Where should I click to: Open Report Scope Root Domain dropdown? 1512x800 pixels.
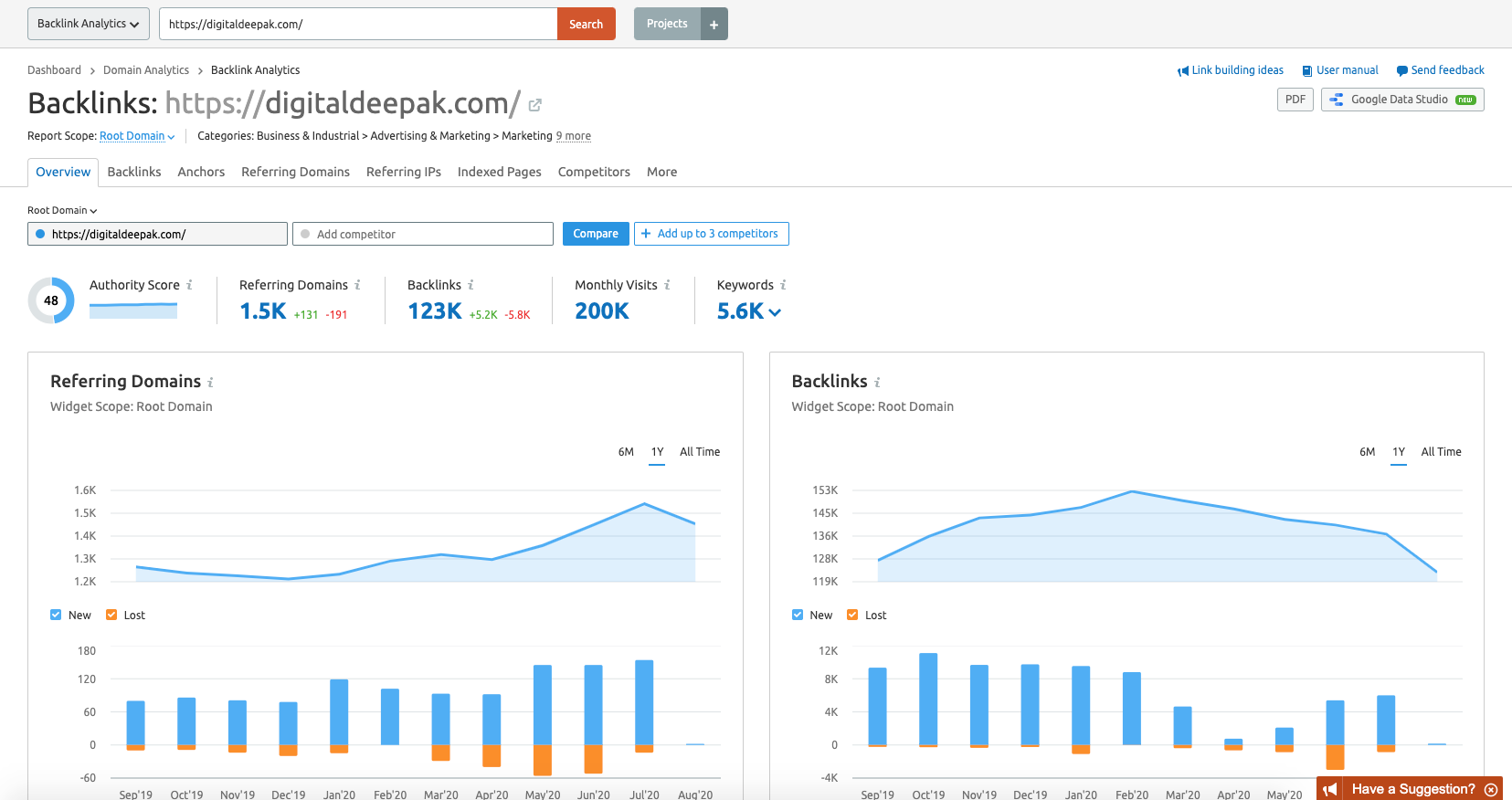(x=137, y=136)
